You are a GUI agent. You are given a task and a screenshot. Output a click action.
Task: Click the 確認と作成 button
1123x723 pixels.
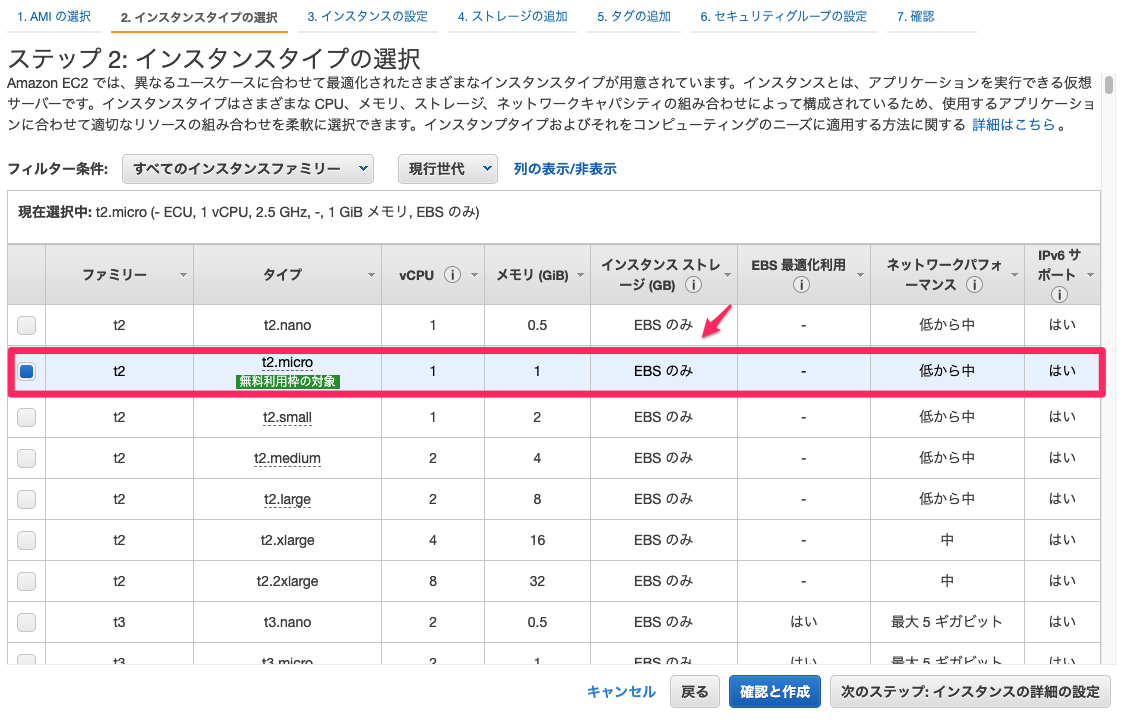point(775,691)
